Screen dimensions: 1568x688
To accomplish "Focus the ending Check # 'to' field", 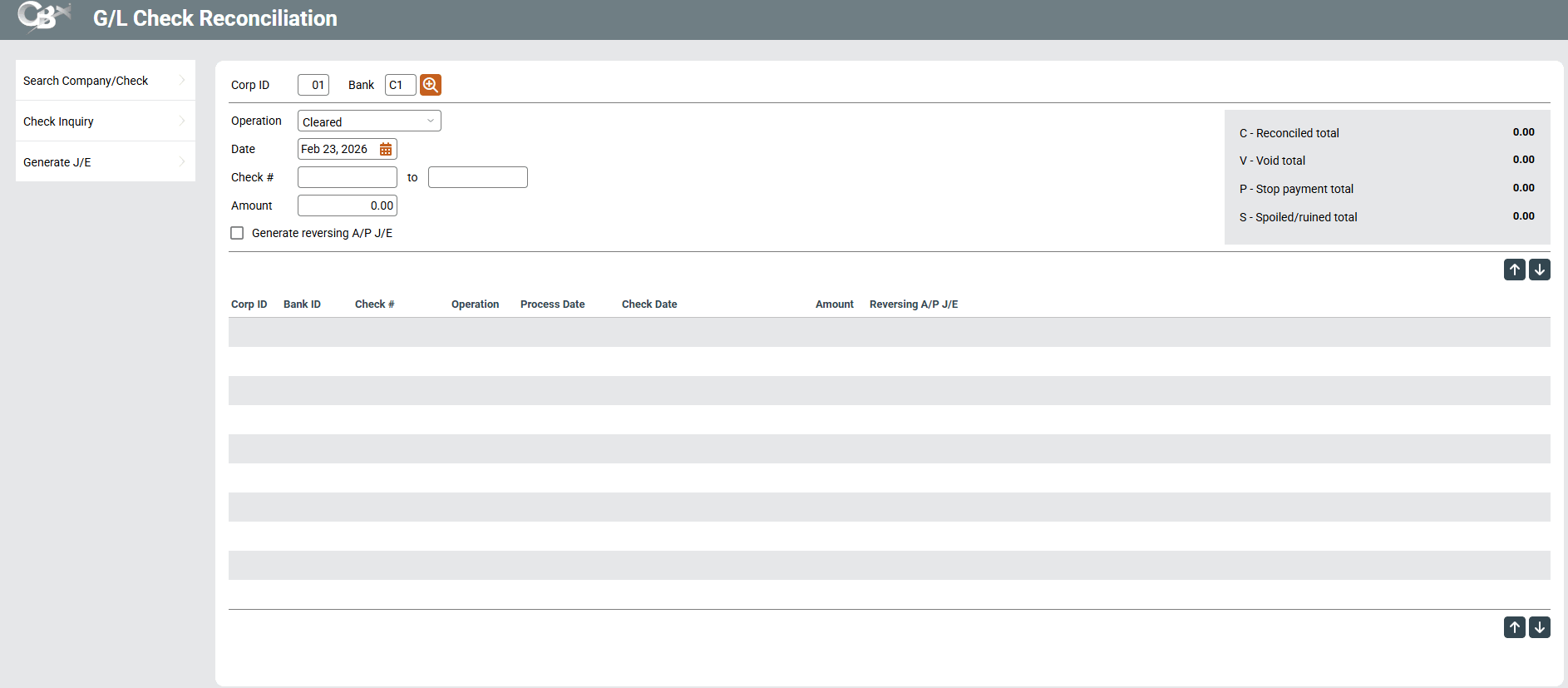I will pyautogui.click(x=477, y=177).
